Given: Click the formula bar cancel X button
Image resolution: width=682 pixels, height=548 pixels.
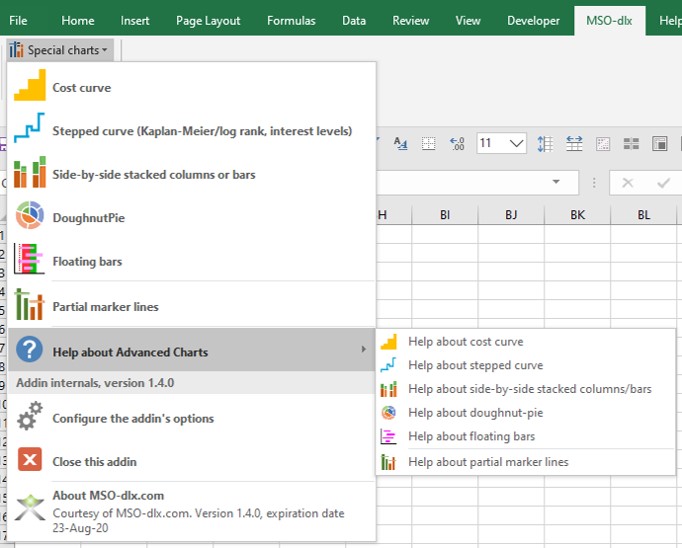Looking at the screenshot, I should 627,183.
